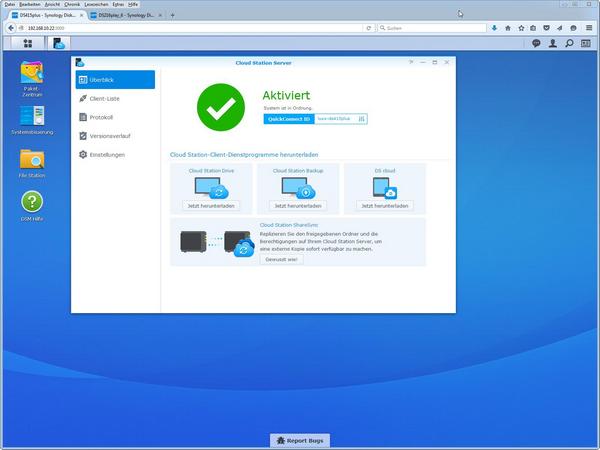Click the copy icon beside QuickConnect ID
Viewport: 600px width, 450px height.
point(362,119)
